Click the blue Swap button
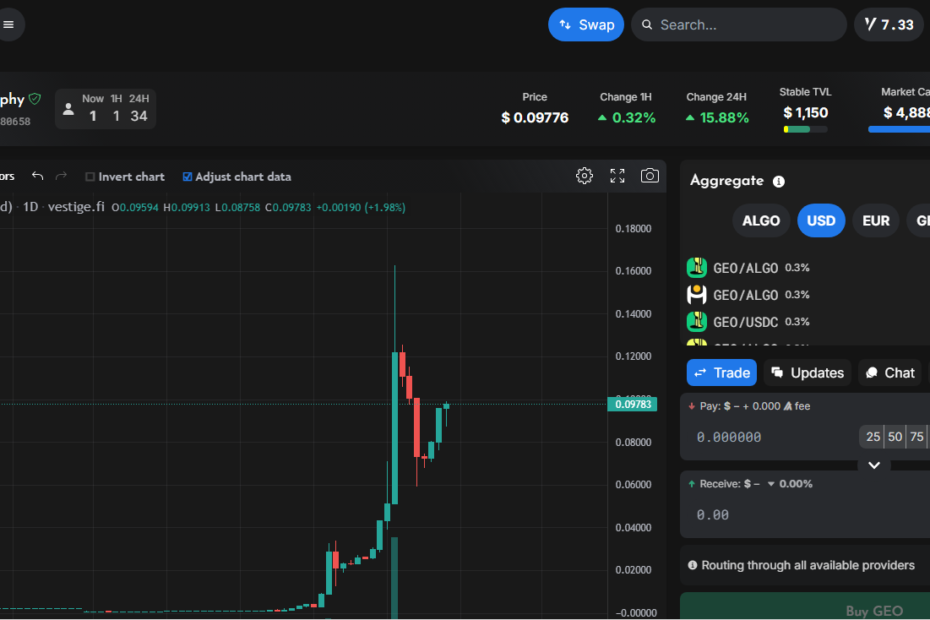 [586, 25]
